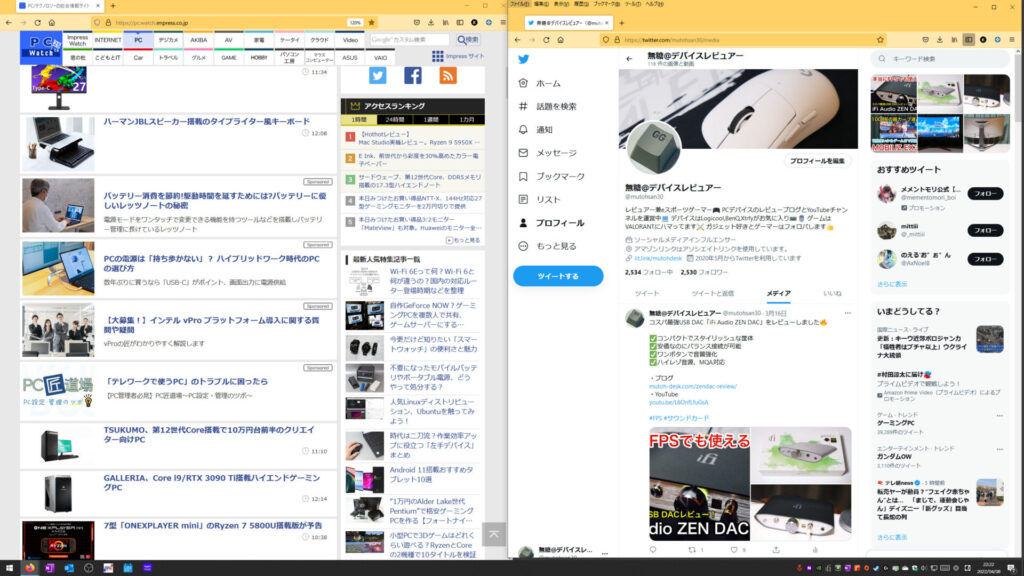The image size is (1024, 576).
Task: Follow the first suggested account
Action: click(x=985, y=194)
